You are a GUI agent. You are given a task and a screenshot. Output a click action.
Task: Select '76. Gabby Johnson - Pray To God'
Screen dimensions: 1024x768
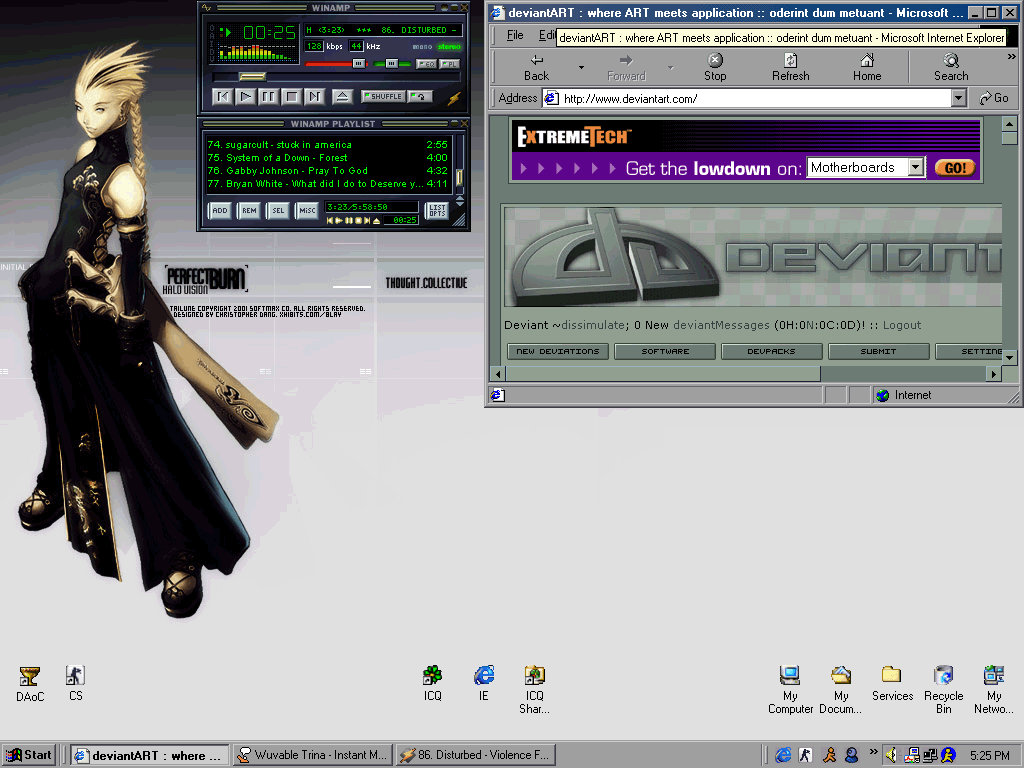click(x=327, y=170)
